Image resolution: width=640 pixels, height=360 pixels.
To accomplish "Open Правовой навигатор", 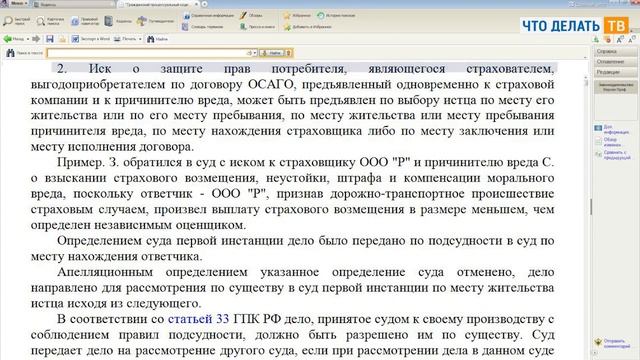I will (x=84, y=21).
